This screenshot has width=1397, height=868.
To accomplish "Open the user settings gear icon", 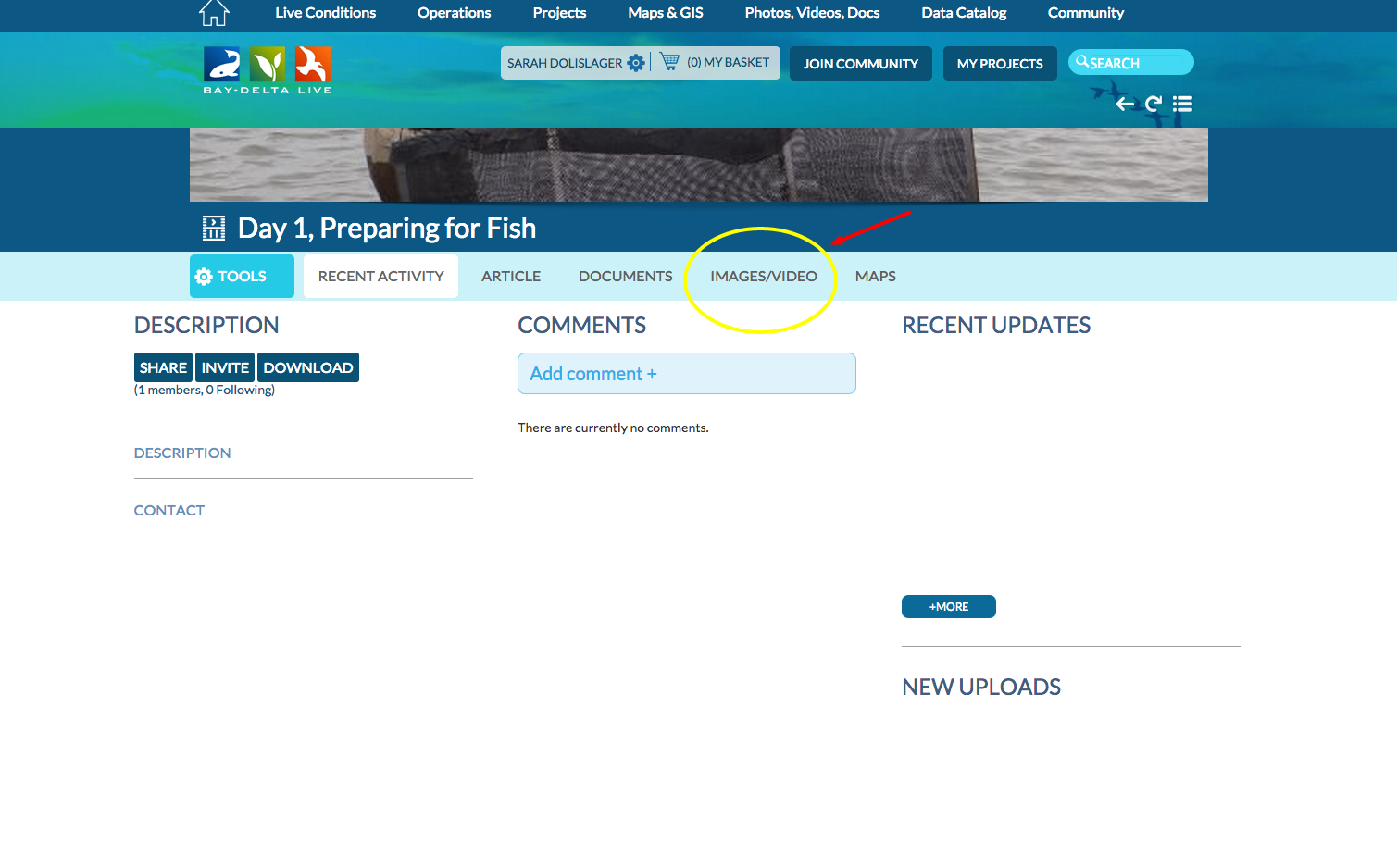I will 636,63.
